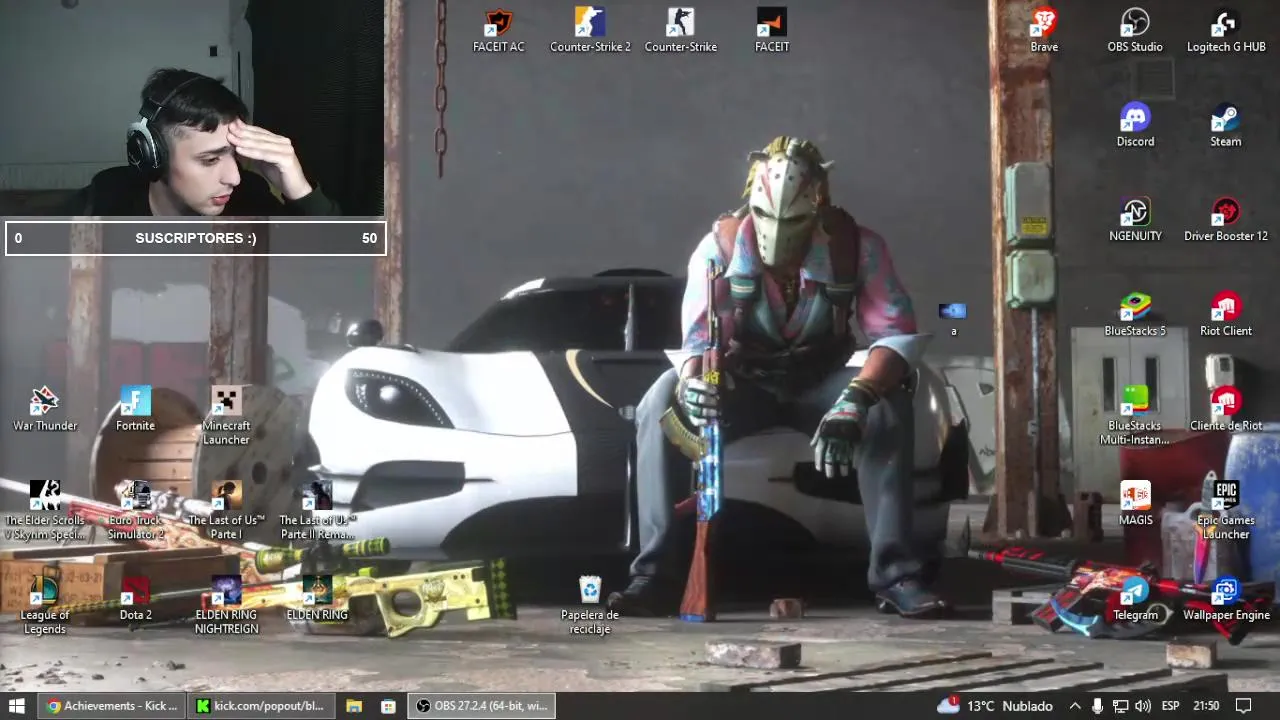
Task: Launch Telegram from the desktop
Action: 1135,599
